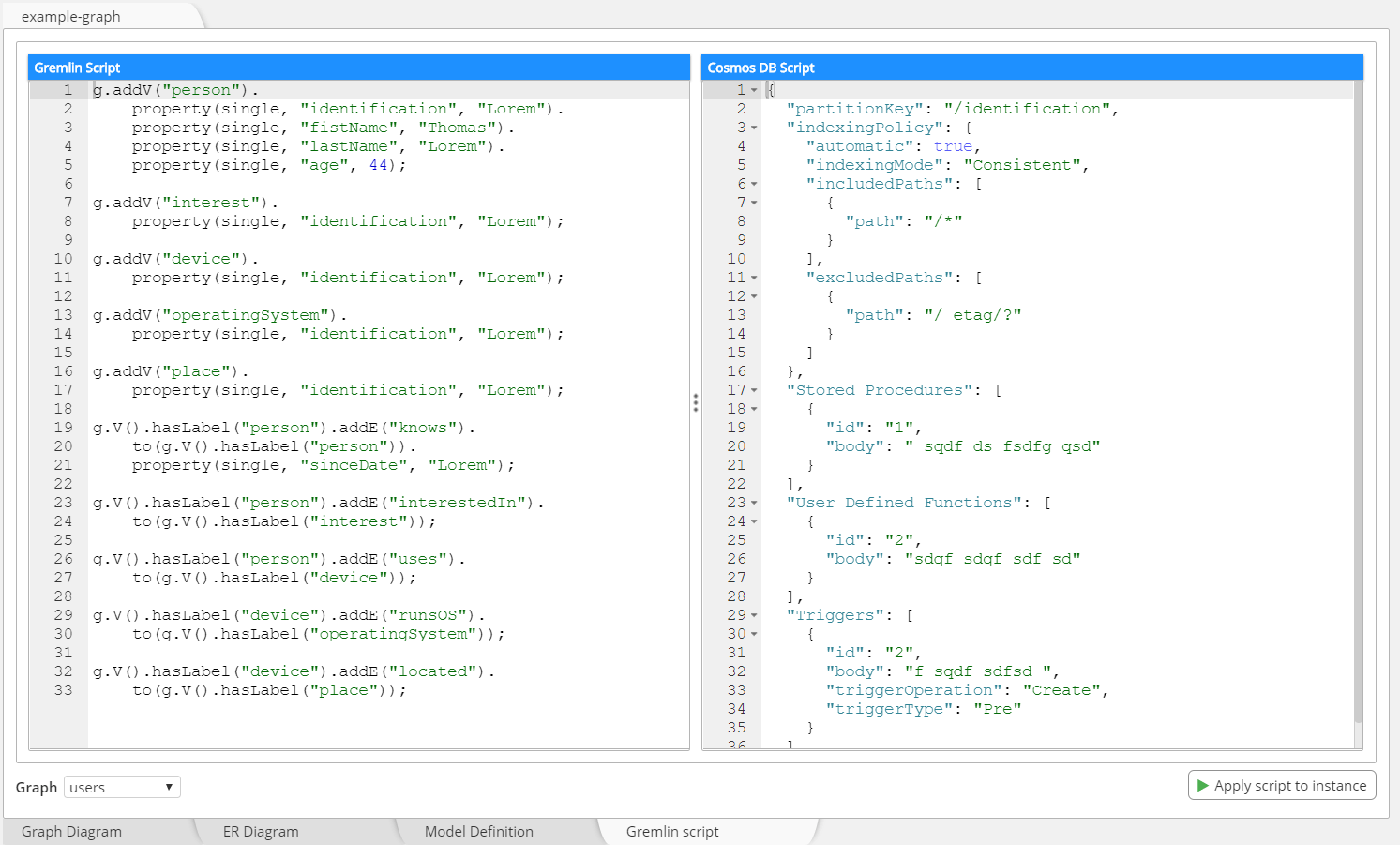Click the "indexingMode": "Consistent" line
1400x845 pixels.
tap(948, 165)
